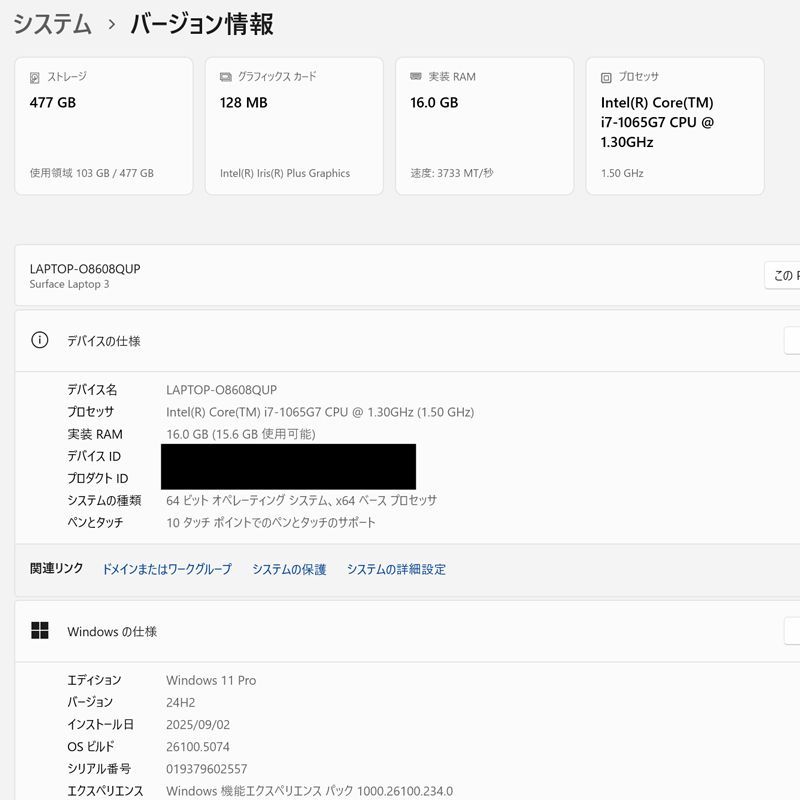Open the ストレージ 477 GB card
Viewport: 800px width, 800px height.
104,126
